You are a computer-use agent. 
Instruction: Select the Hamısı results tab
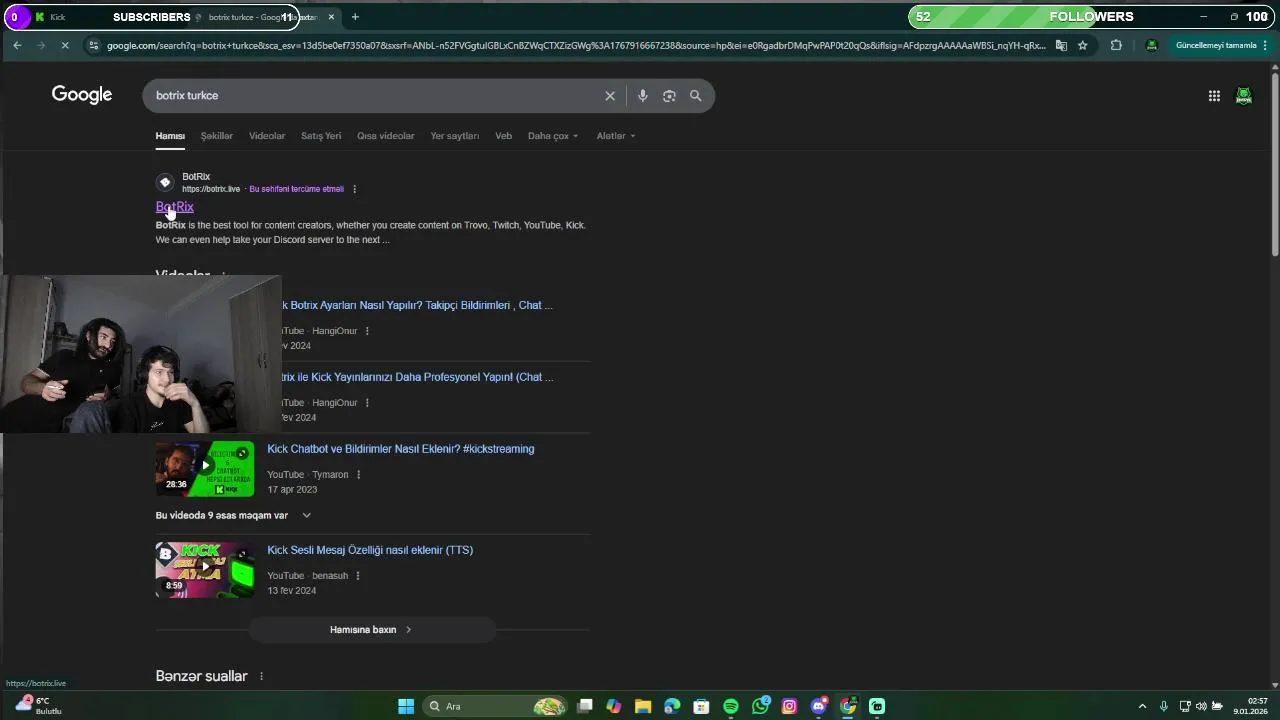pyautogui.click(x=170, y=136)
